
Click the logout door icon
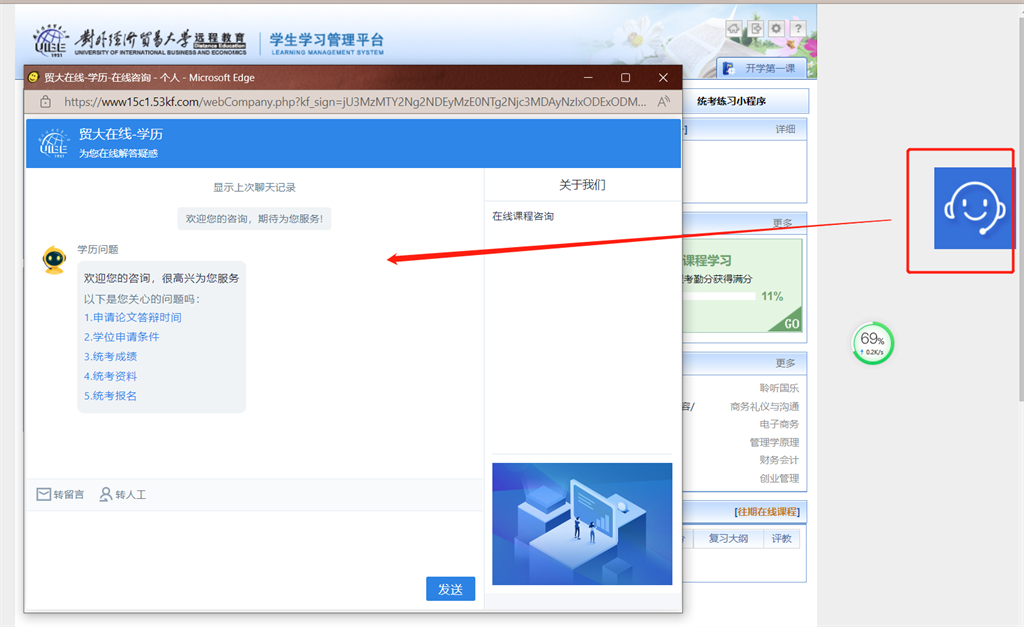click(756, 29)
